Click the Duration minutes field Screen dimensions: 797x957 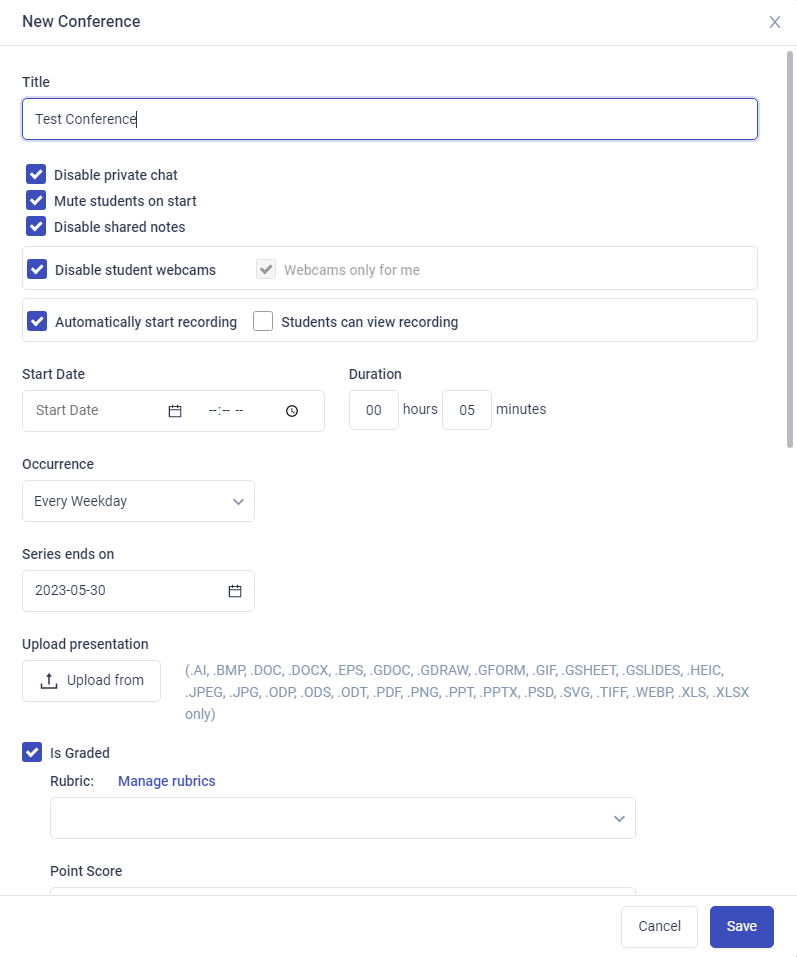click(467, 410)
